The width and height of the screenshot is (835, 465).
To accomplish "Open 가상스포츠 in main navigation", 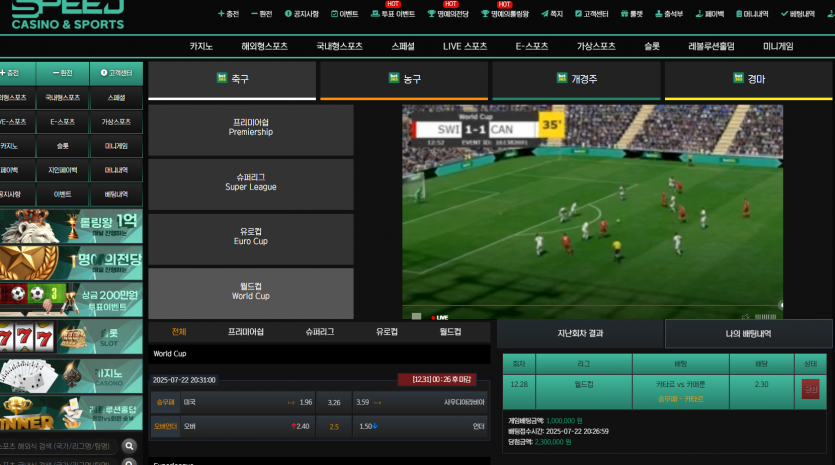I will (596, 46).
